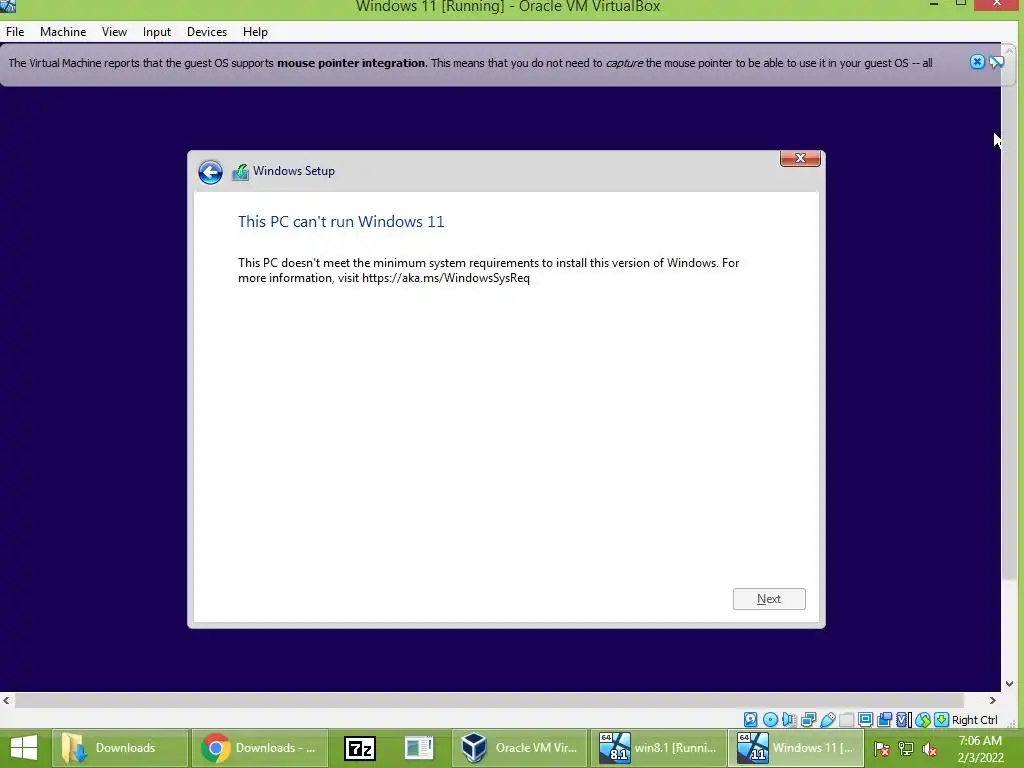The width and height of the screenshot is (1024, 768).
Task: Switch to Oracle VM VirtualBox Manager
Action: [520, 748]
